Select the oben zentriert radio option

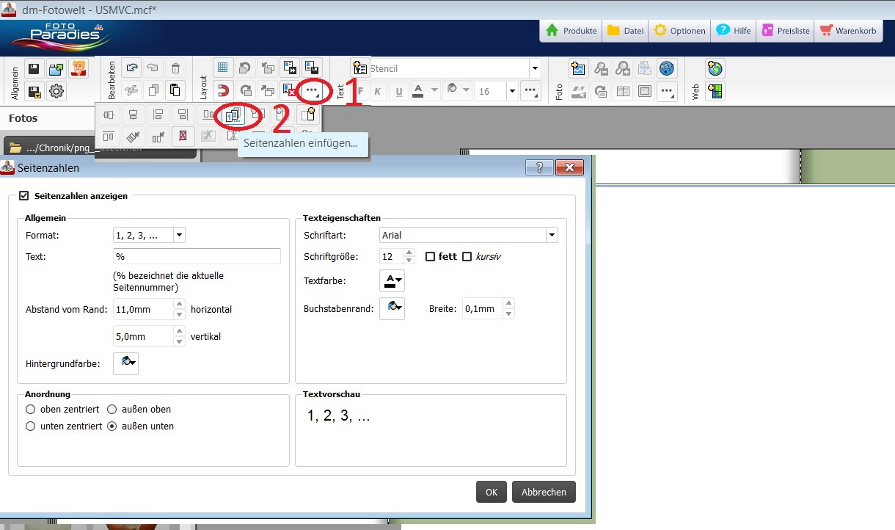point(31,409)
